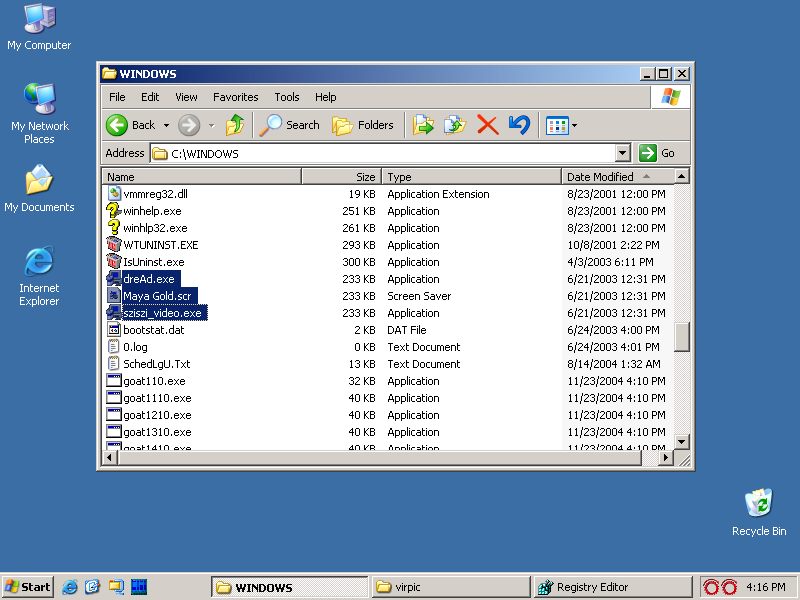
Task: Open the Edit menu
Action: point(150,97)
